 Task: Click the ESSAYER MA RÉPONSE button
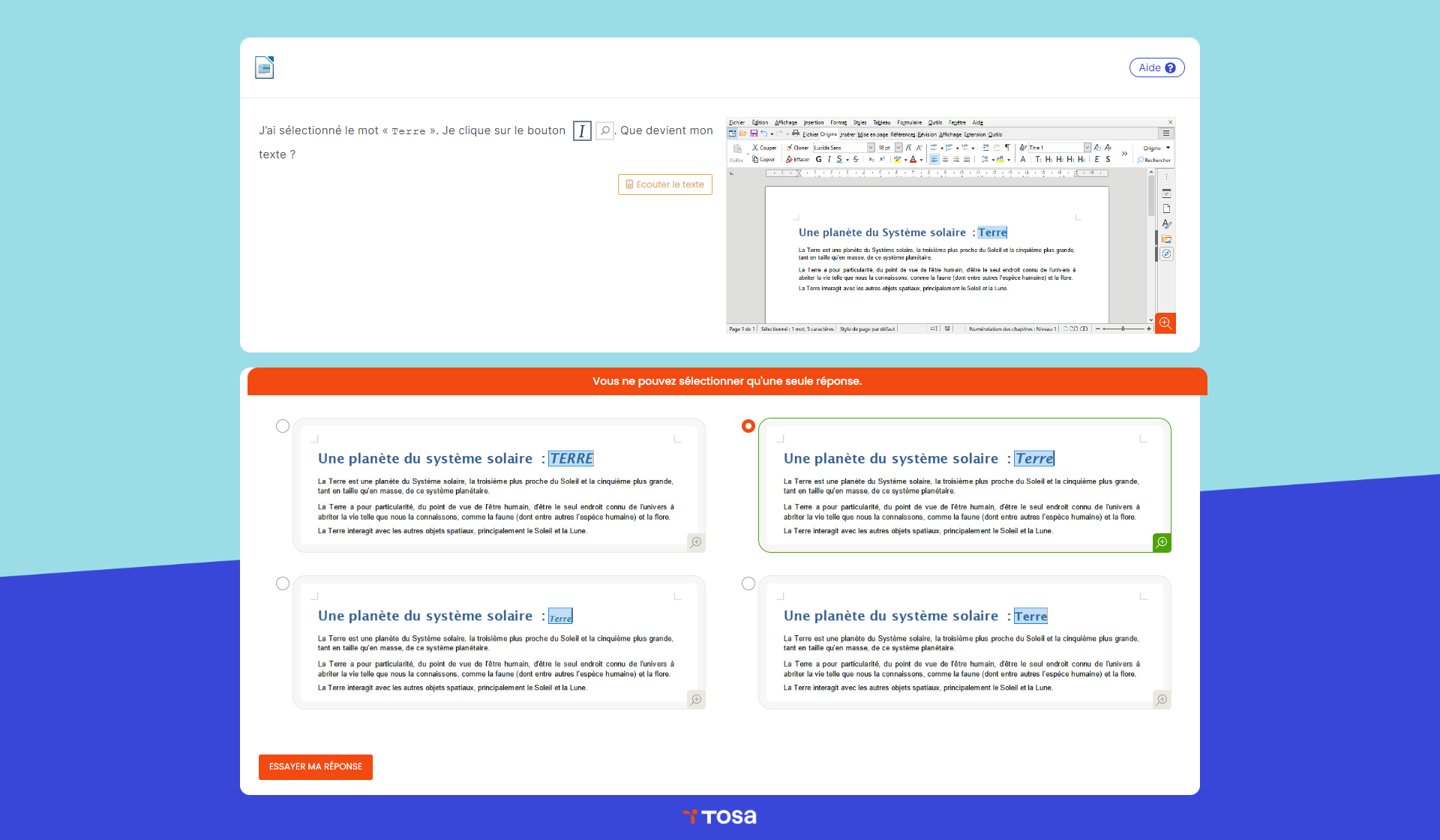pyautogui.click(x=316, y=766)
